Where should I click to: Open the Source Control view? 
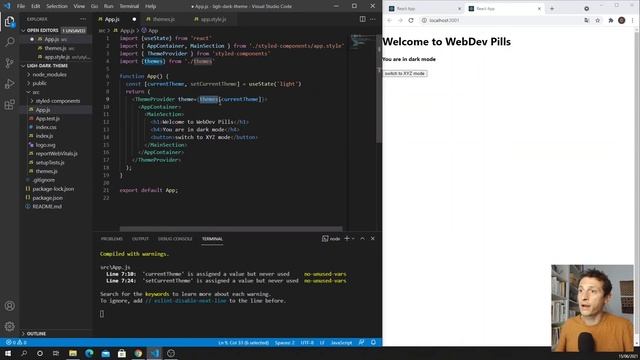pos(9,62)
